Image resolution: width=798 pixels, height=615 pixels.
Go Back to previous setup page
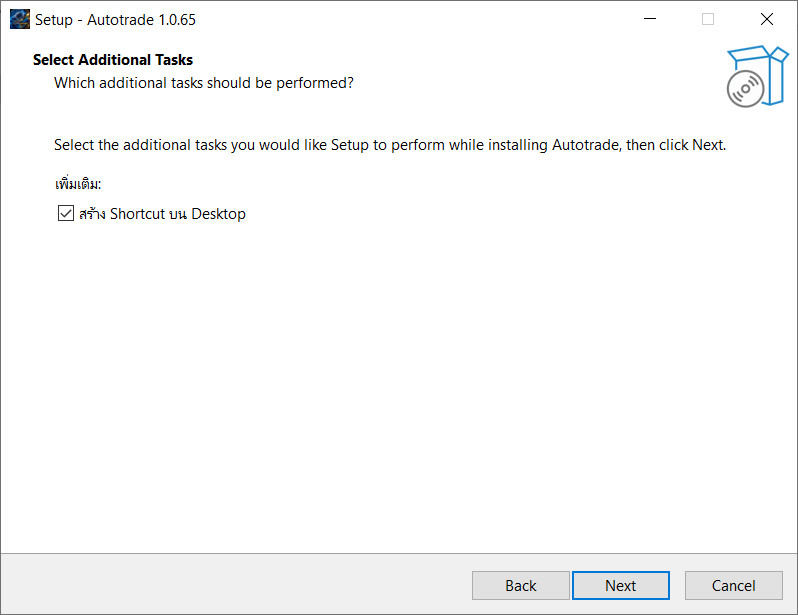(x=520, y=585)
